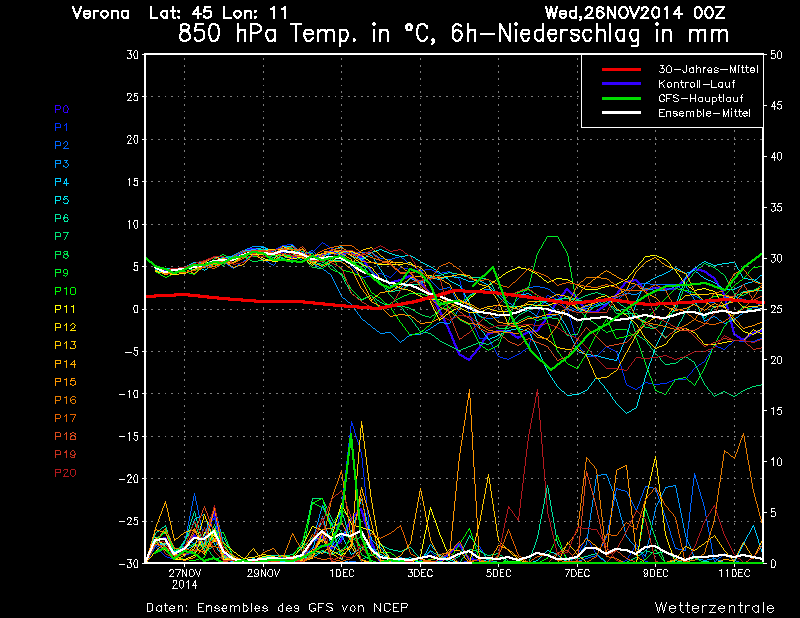Click the 30-Jahres-Mittel legend text
The width and height of the screenshot is (800, 618).
coord(708,69)
